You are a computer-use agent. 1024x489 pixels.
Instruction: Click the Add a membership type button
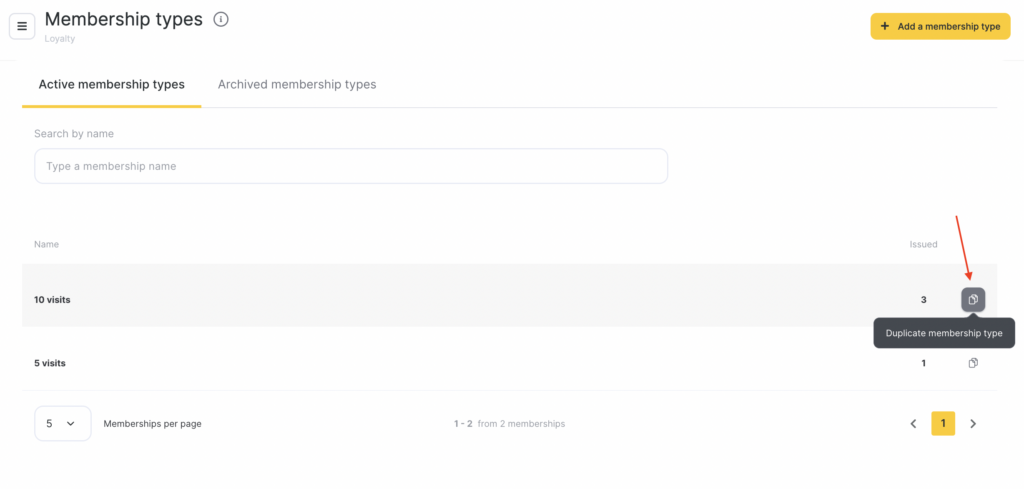[940, 26]
